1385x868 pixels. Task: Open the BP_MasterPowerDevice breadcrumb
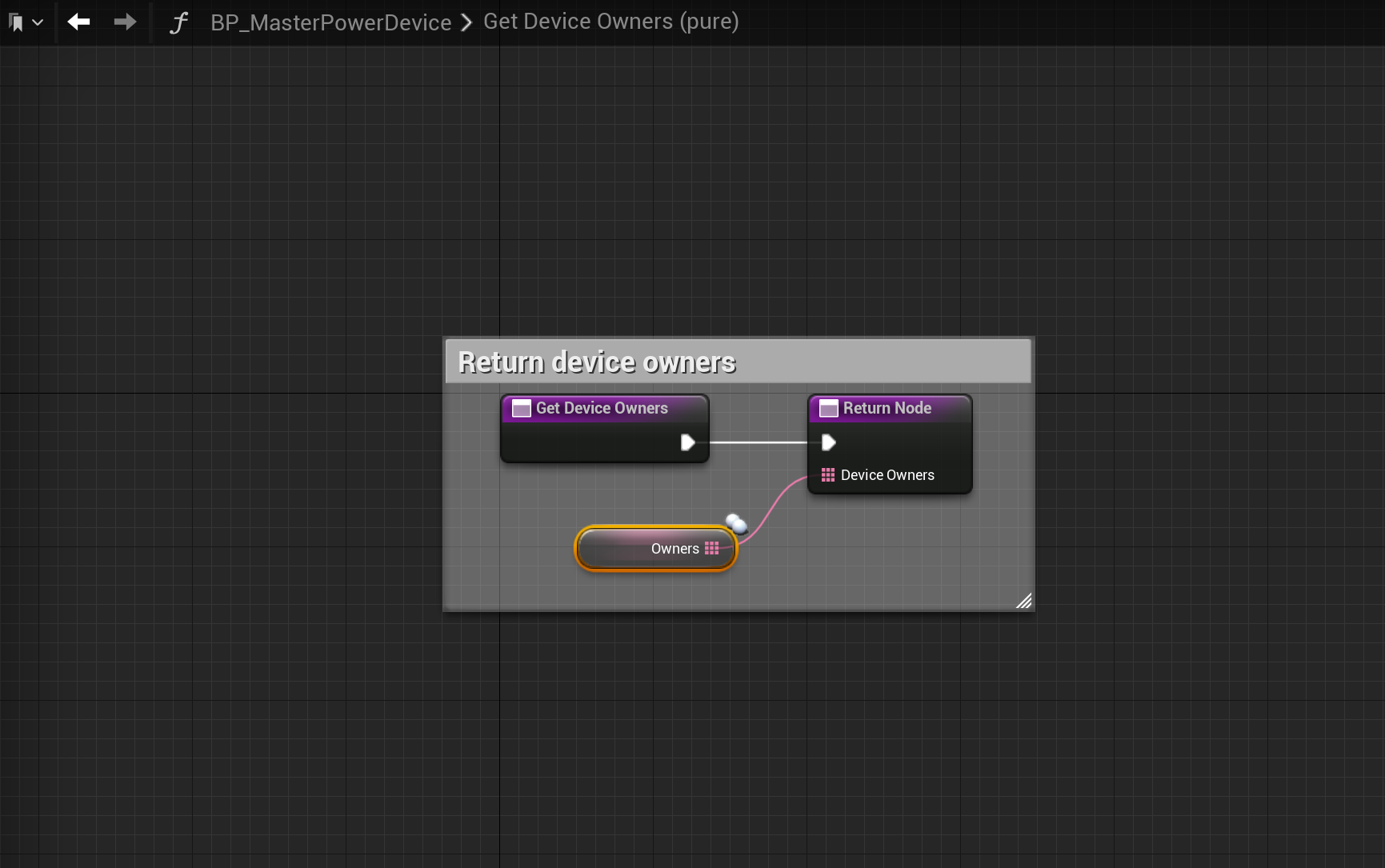[330, 22]
